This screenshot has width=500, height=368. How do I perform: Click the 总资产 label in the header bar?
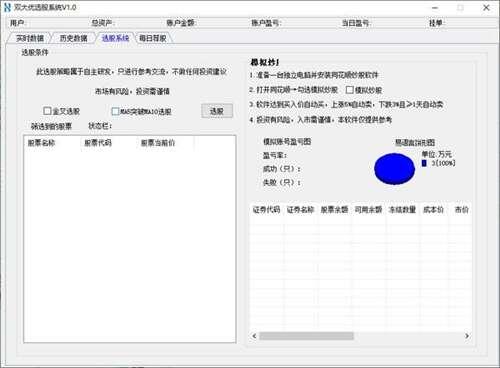(103, 23)
